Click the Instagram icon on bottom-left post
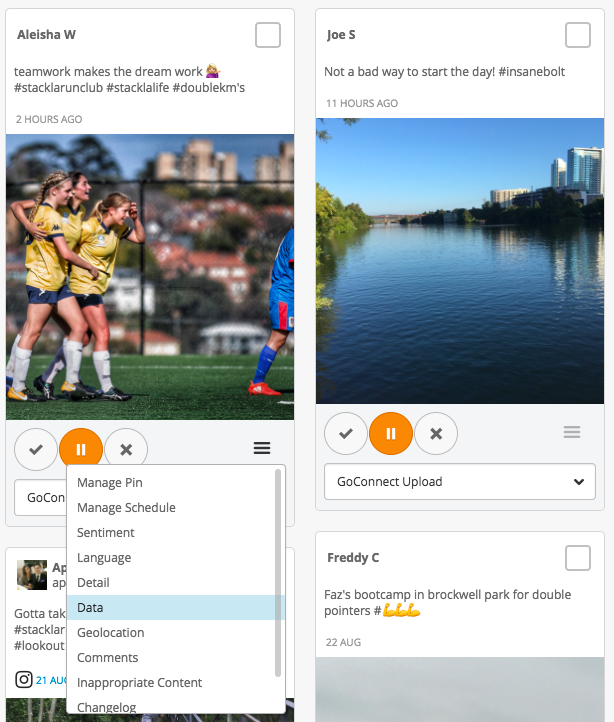 point(24,680)
